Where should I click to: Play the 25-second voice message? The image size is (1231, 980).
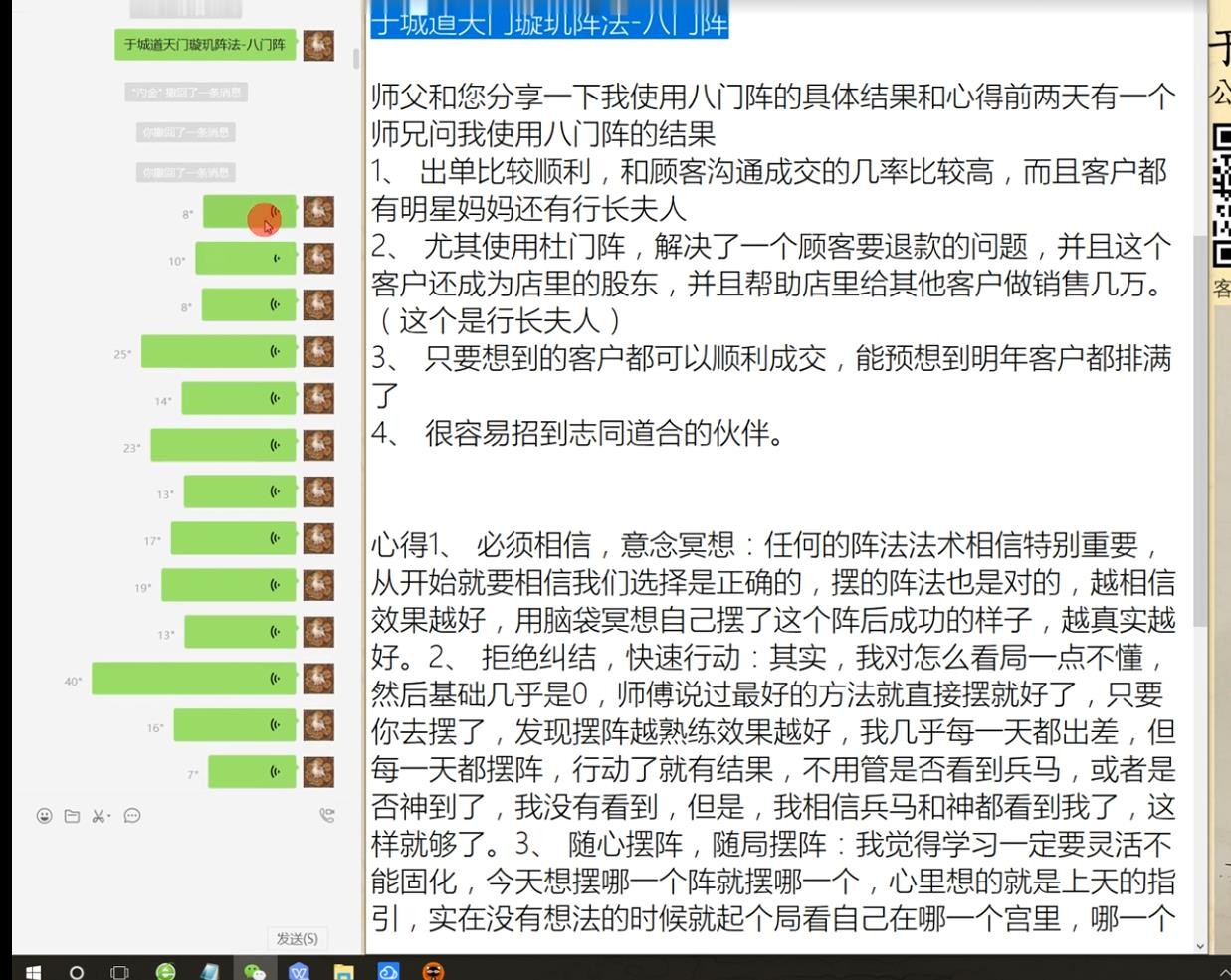(219, 351)
